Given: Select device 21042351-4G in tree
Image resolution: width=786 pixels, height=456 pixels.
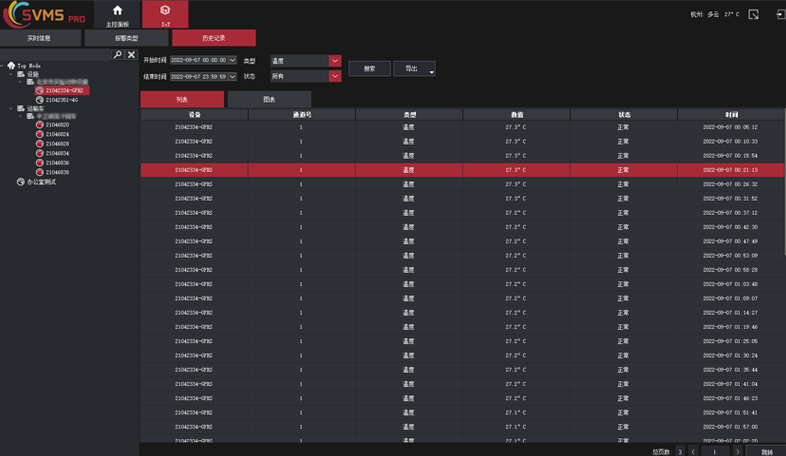Looking at the screenshot, I should pyautogui.click(x=62, y=100).
